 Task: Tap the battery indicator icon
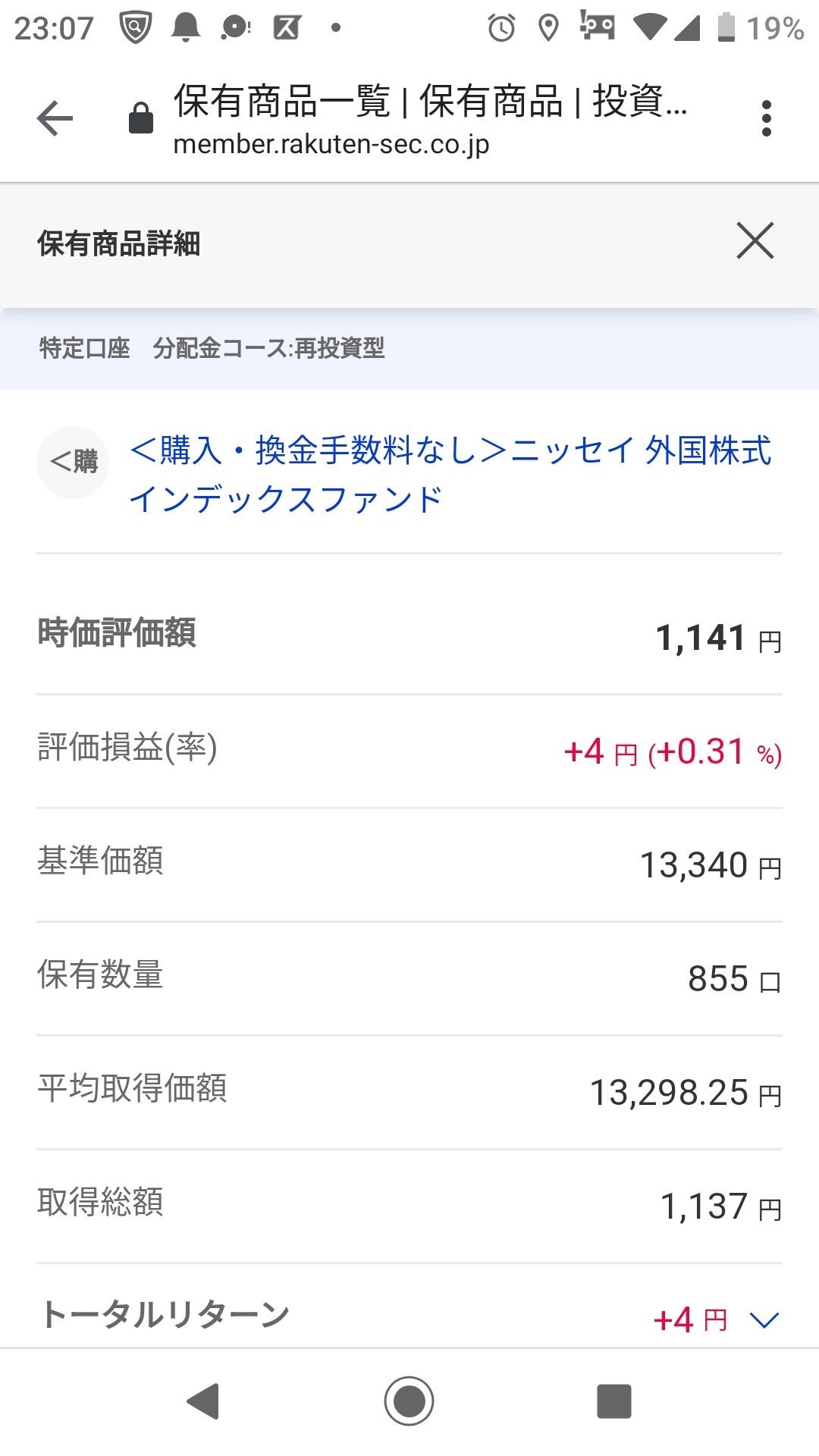[x=726, y=28]
